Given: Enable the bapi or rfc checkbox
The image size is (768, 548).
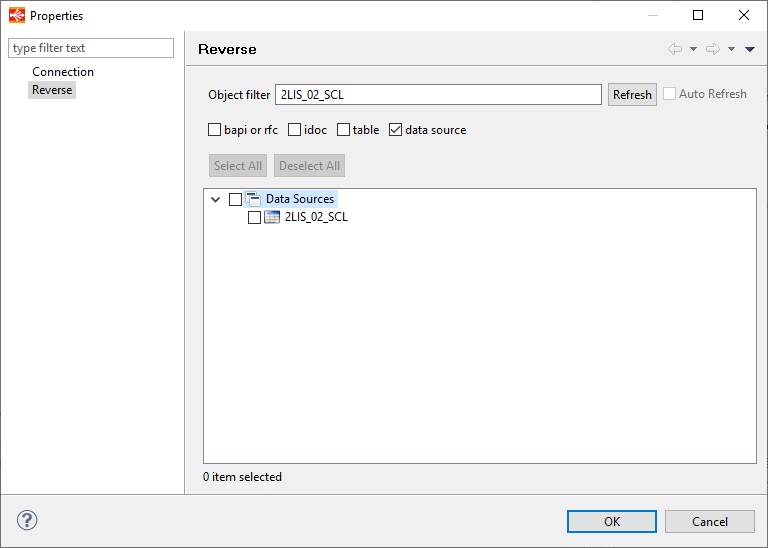Looking at the screenshot, I should (215, 130).
